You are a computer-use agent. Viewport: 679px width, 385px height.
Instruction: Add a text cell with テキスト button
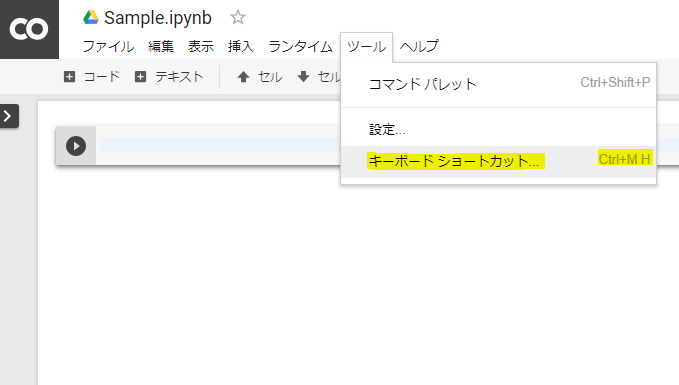coord(169,77)
